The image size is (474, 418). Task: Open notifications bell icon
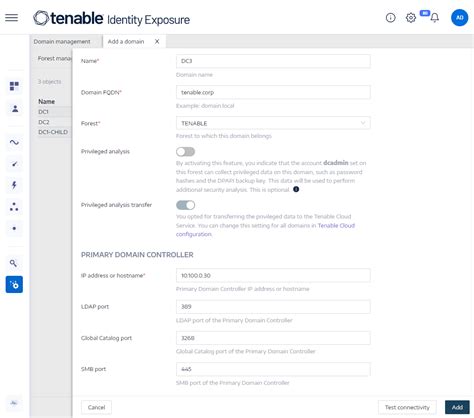pyautogui.click(x=434, y=18)
